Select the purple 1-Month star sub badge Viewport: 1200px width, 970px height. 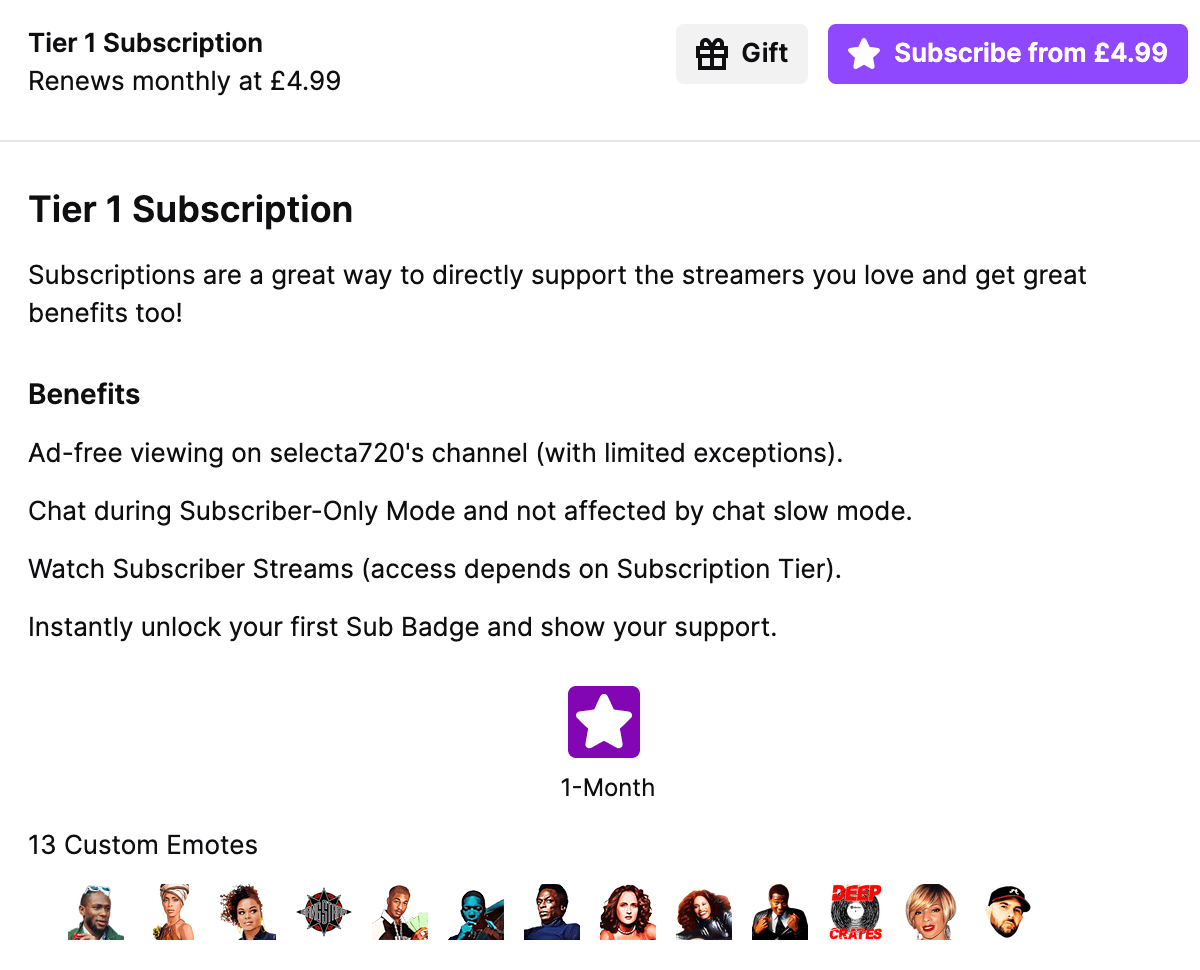tap(604, 722)
